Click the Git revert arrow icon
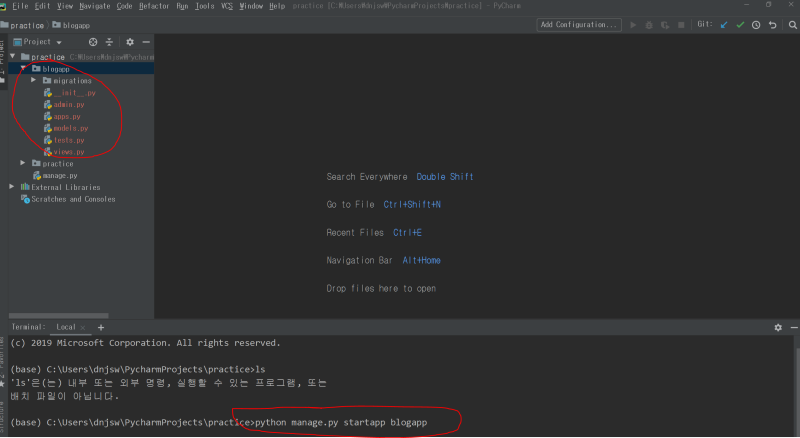 pos(772,25)
